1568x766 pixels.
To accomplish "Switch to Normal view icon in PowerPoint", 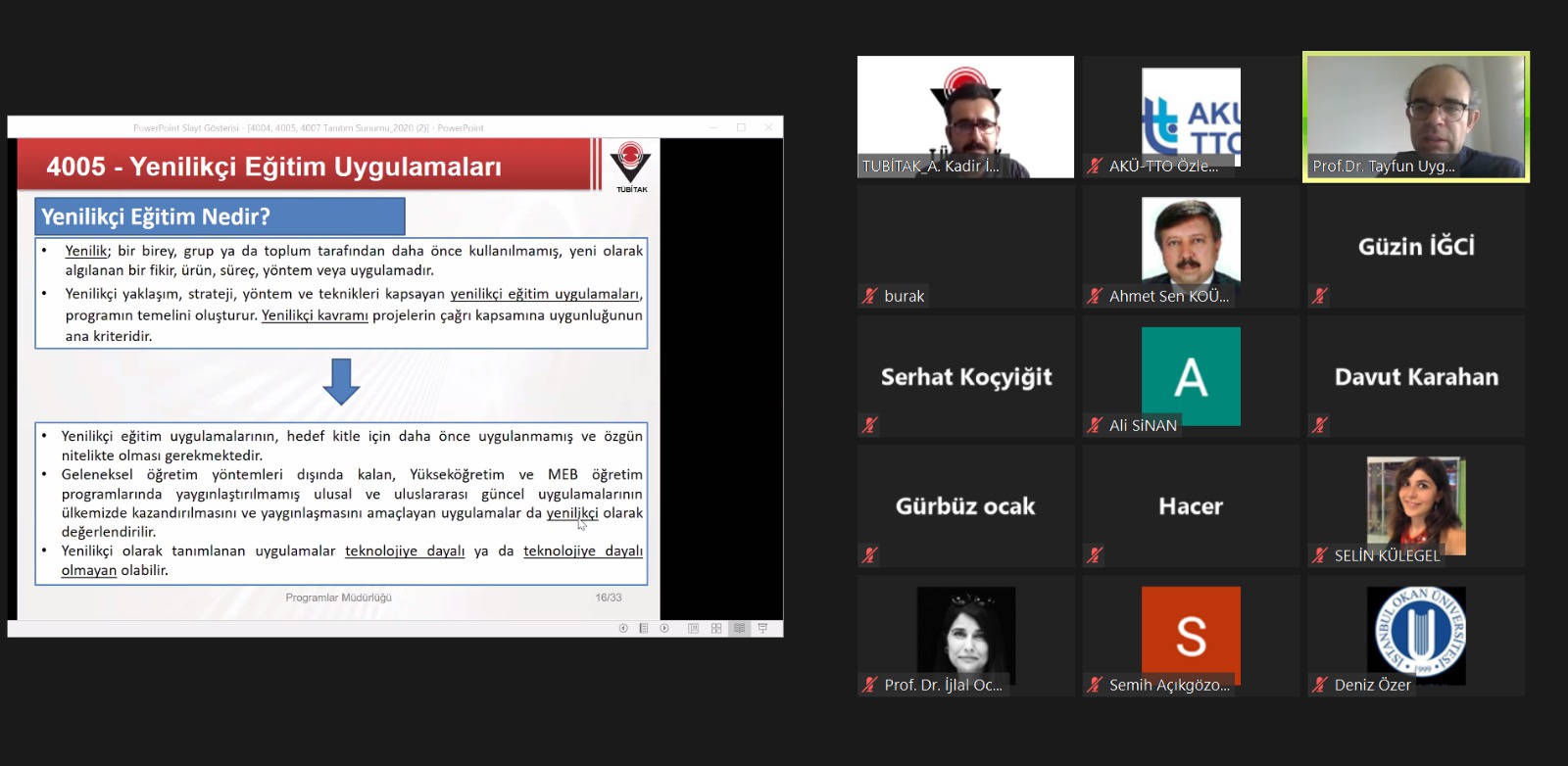I will tap(694, 628).
